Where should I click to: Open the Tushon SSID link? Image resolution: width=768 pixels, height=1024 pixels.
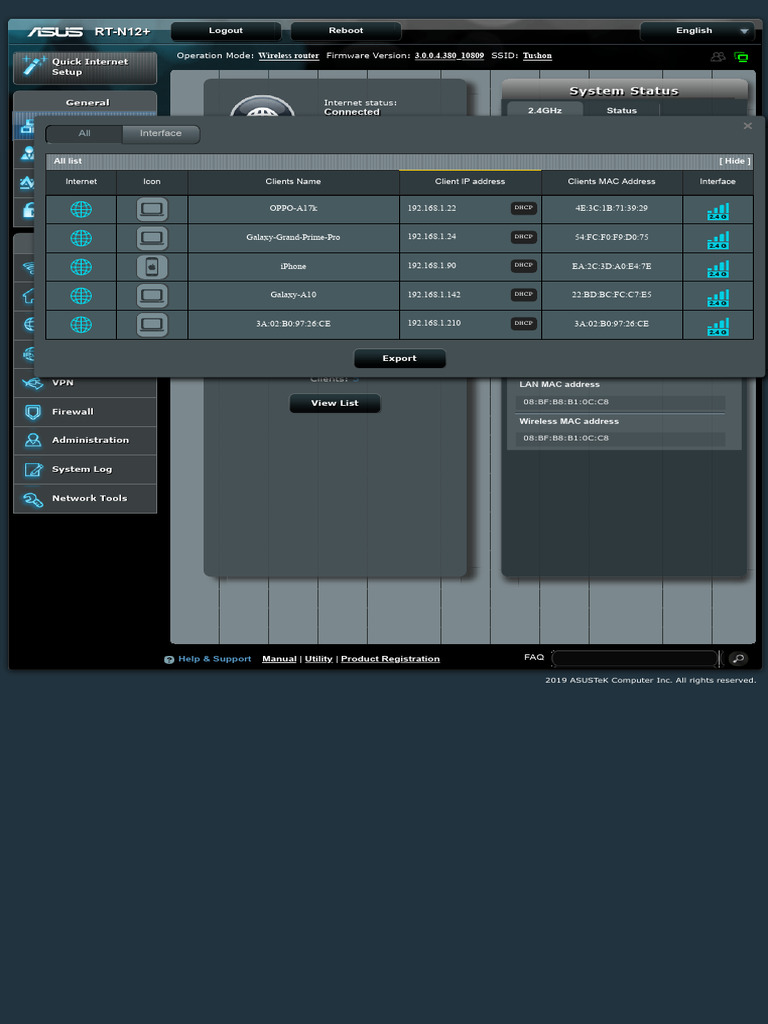(x=537, y=56)
